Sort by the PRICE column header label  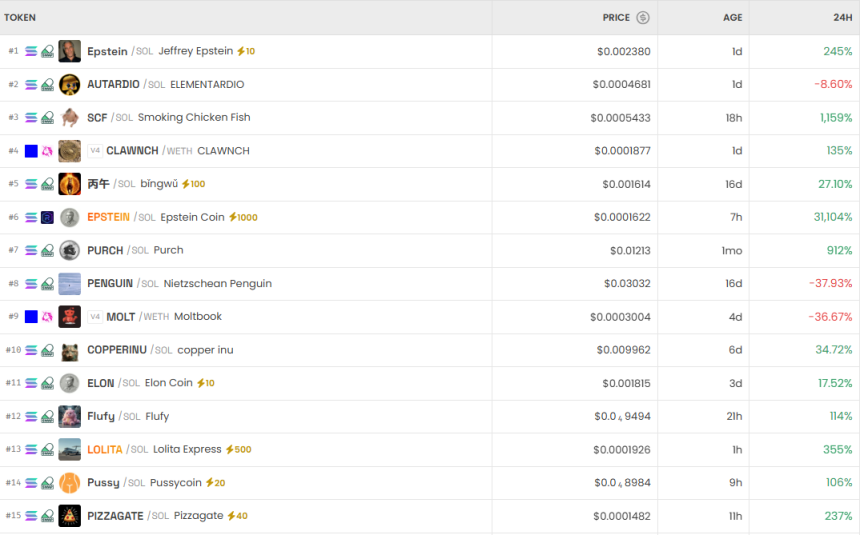[616, 18]
